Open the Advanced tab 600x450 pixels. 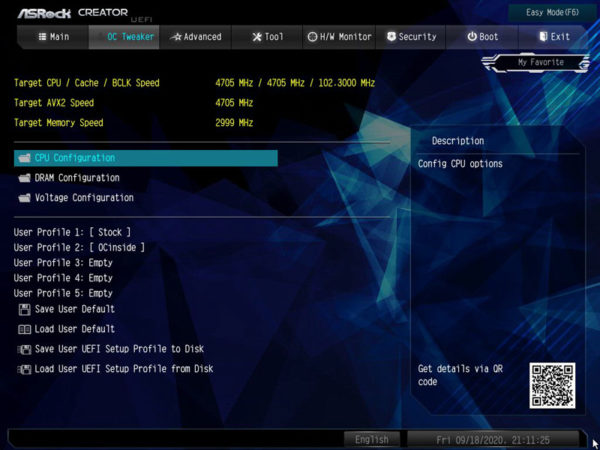click(x=196, y=37)
